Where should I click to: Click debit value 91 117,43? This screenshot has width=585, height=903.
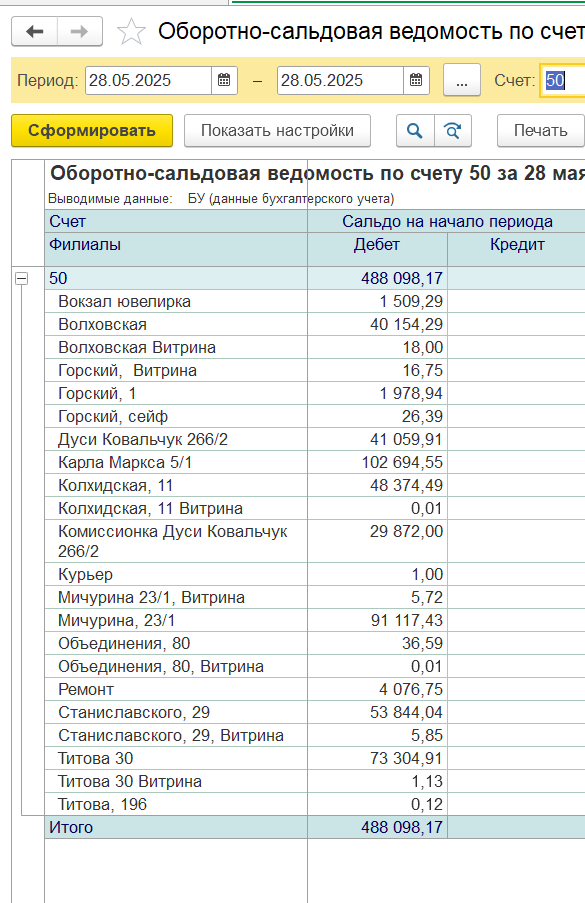[407, 620]
